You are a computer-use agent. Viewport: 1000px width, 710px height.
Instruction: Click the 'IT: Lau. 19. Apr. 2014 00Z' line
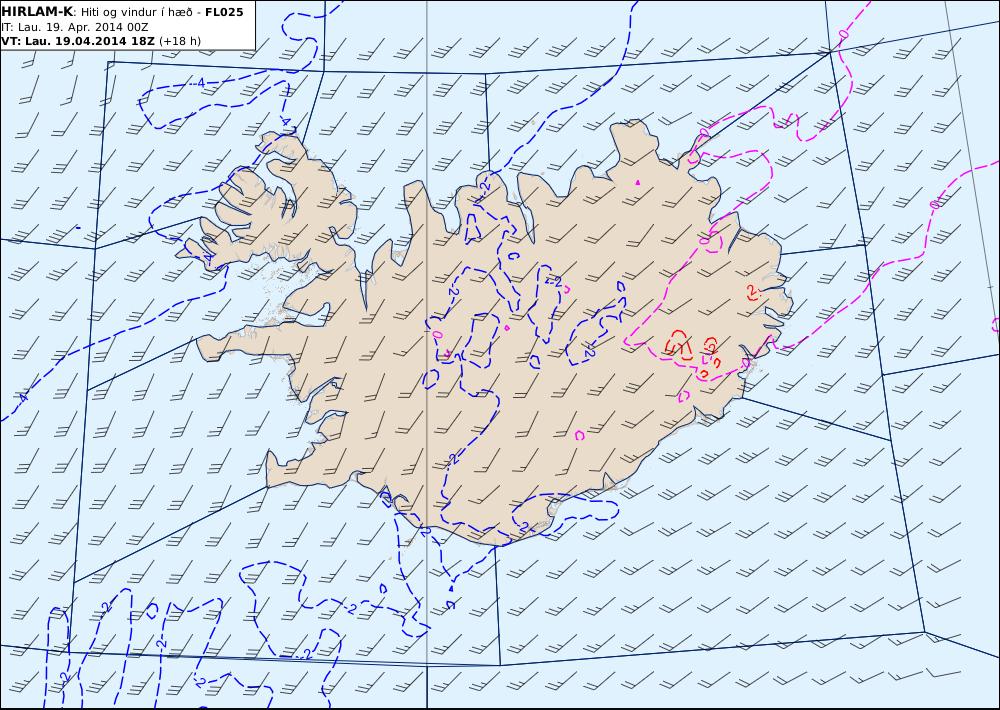(x=75, y=27)
